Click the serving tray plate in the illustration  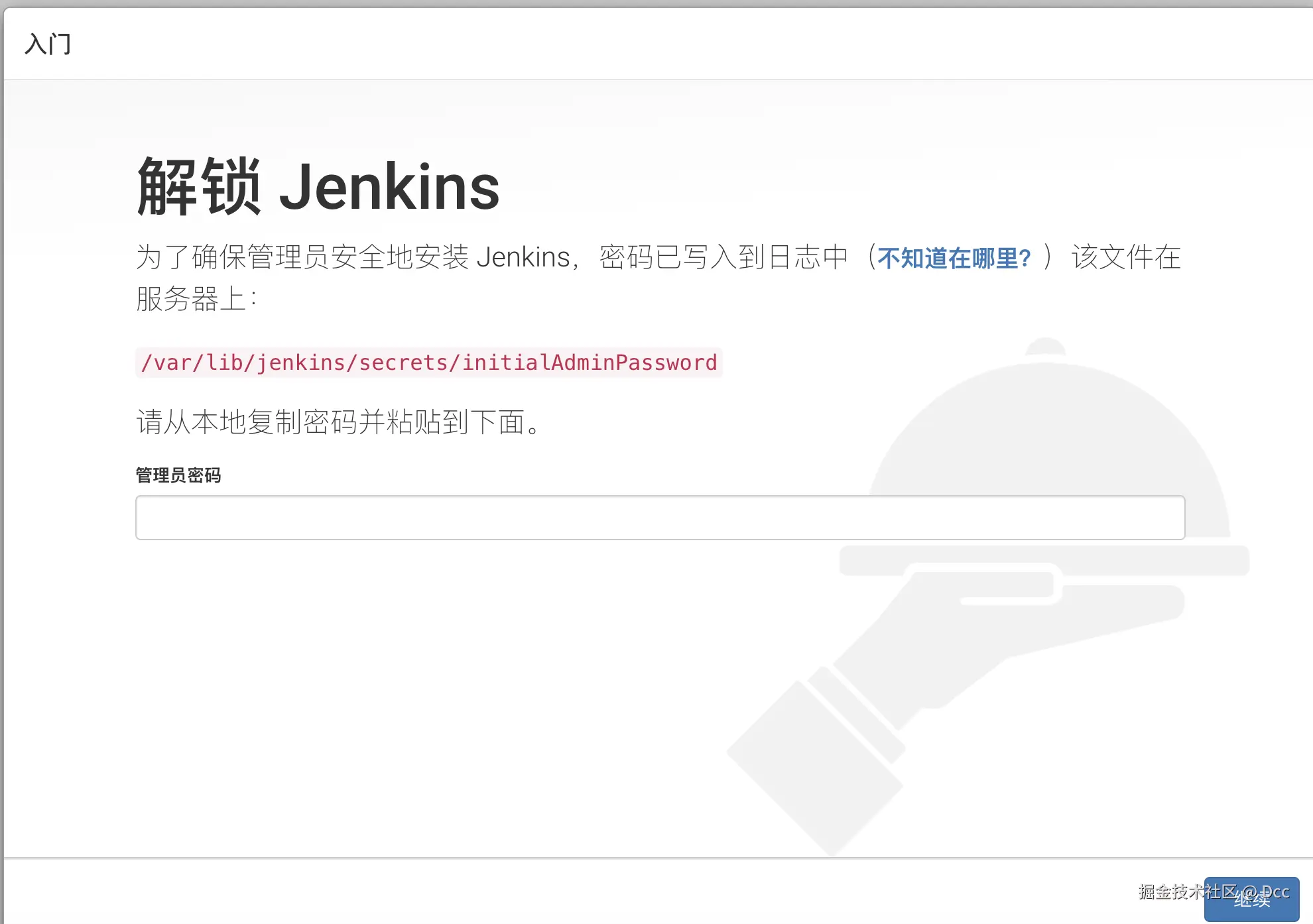pos(1044,560)
